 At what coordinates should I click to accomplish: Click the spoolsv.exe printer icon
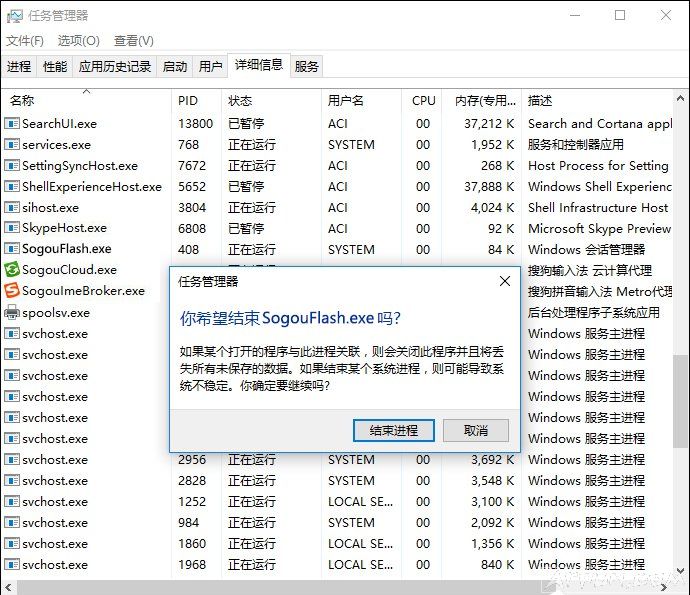12,313
